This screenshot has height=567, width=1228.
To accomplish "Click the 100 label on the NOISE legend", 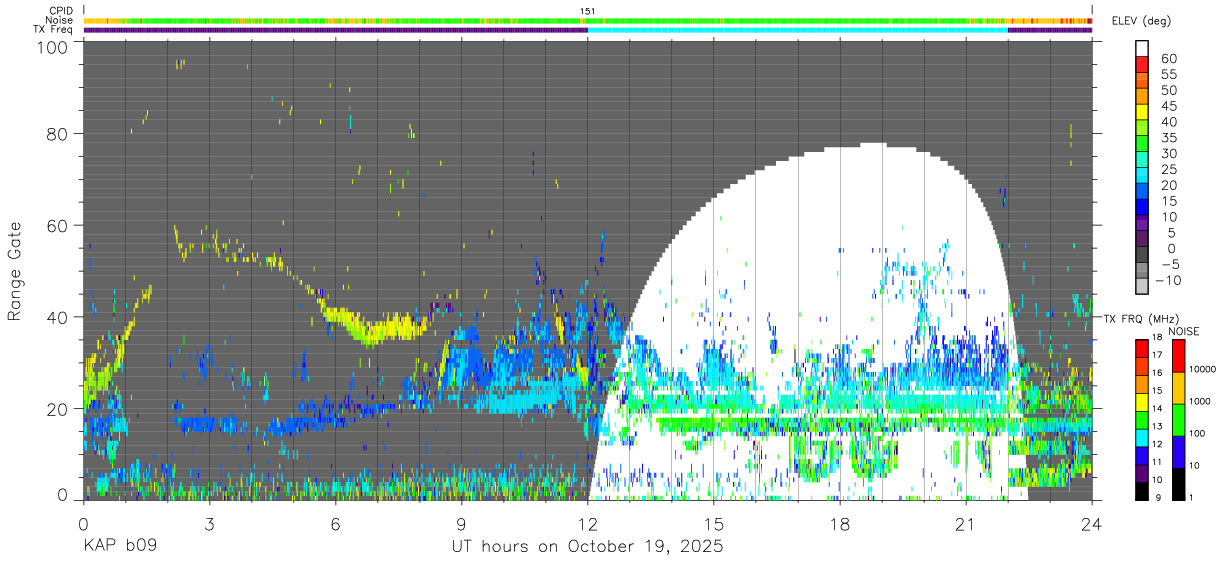I will (1196, 432).
